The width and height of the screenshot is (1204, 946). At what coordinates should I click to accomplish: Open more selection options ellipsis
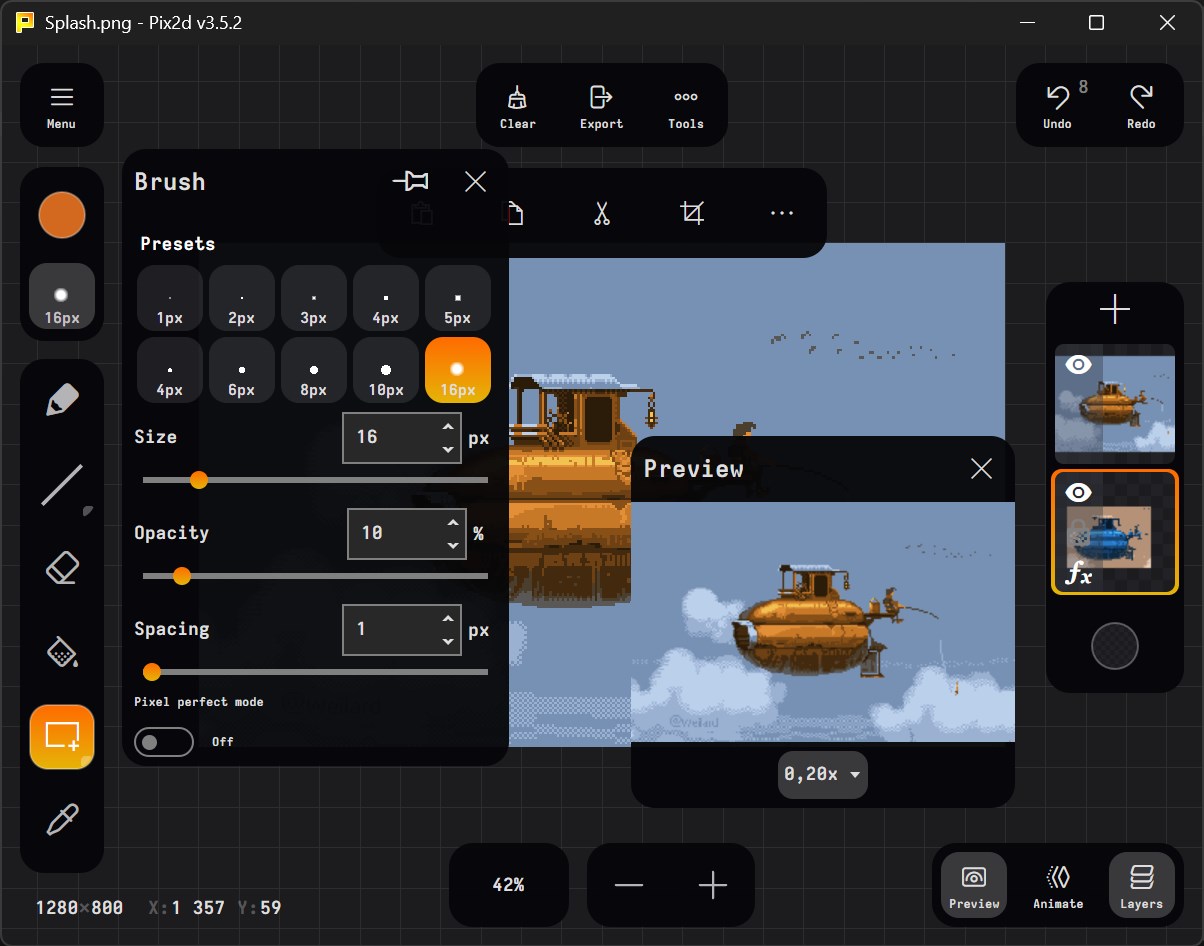coord(782,213)
